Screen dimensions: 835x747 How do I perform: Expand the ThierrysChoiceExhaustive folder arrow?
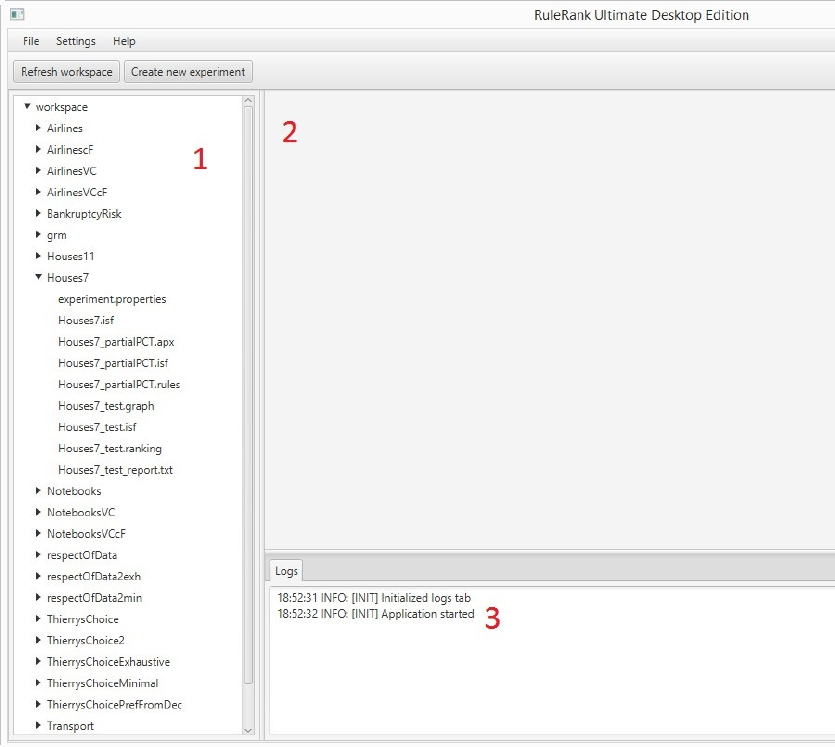[x=38, y=661]
